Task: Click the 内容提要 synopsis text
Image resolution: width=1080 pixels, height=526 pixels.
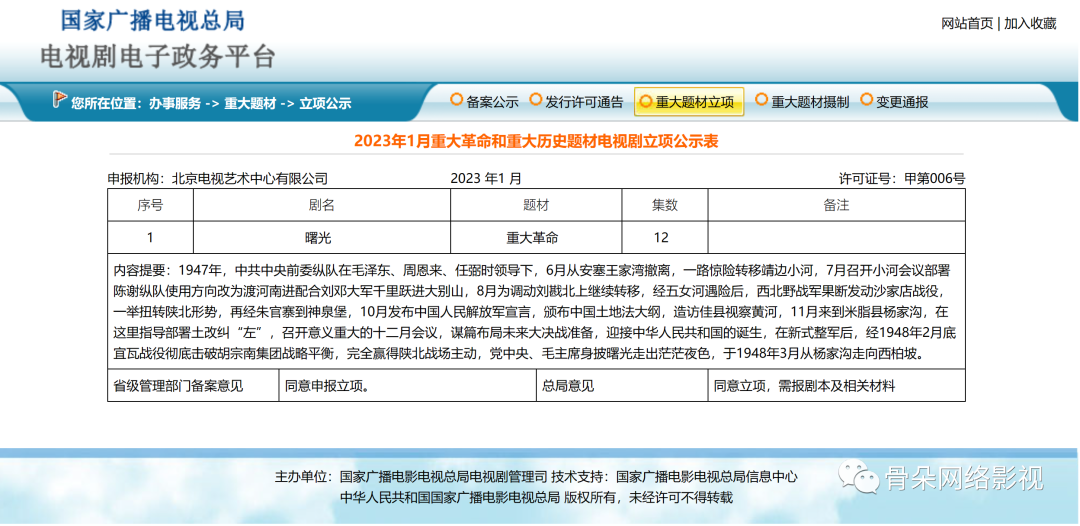Action: tap(536, 311)
